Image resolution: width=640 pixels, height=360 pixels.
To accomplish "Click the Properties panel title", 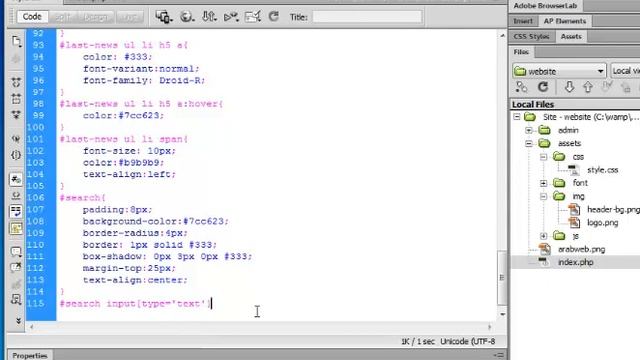I will pyautogui.click(x=30, y=356).
